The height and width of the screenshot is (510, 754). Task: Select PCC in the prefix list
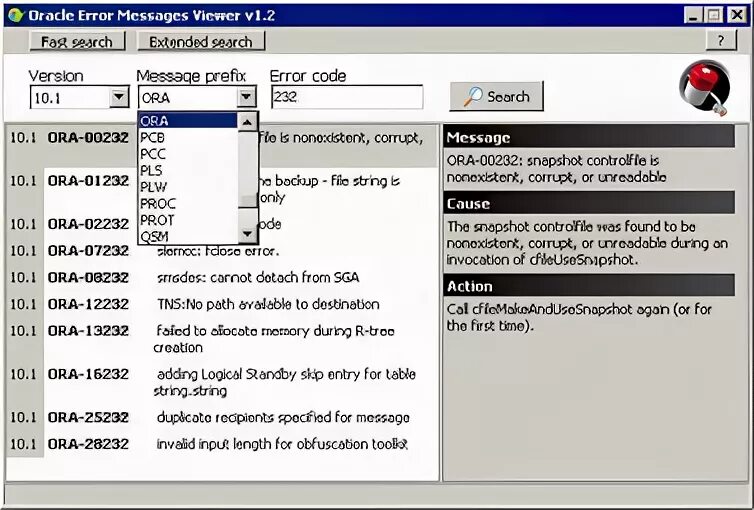tap(188, 154)
